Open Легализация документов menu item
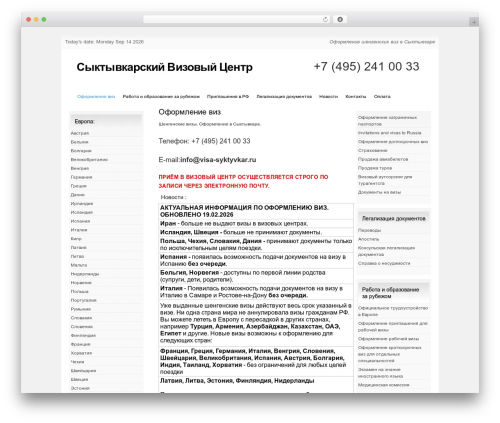The image size is (500, 423). click(284, 97)
